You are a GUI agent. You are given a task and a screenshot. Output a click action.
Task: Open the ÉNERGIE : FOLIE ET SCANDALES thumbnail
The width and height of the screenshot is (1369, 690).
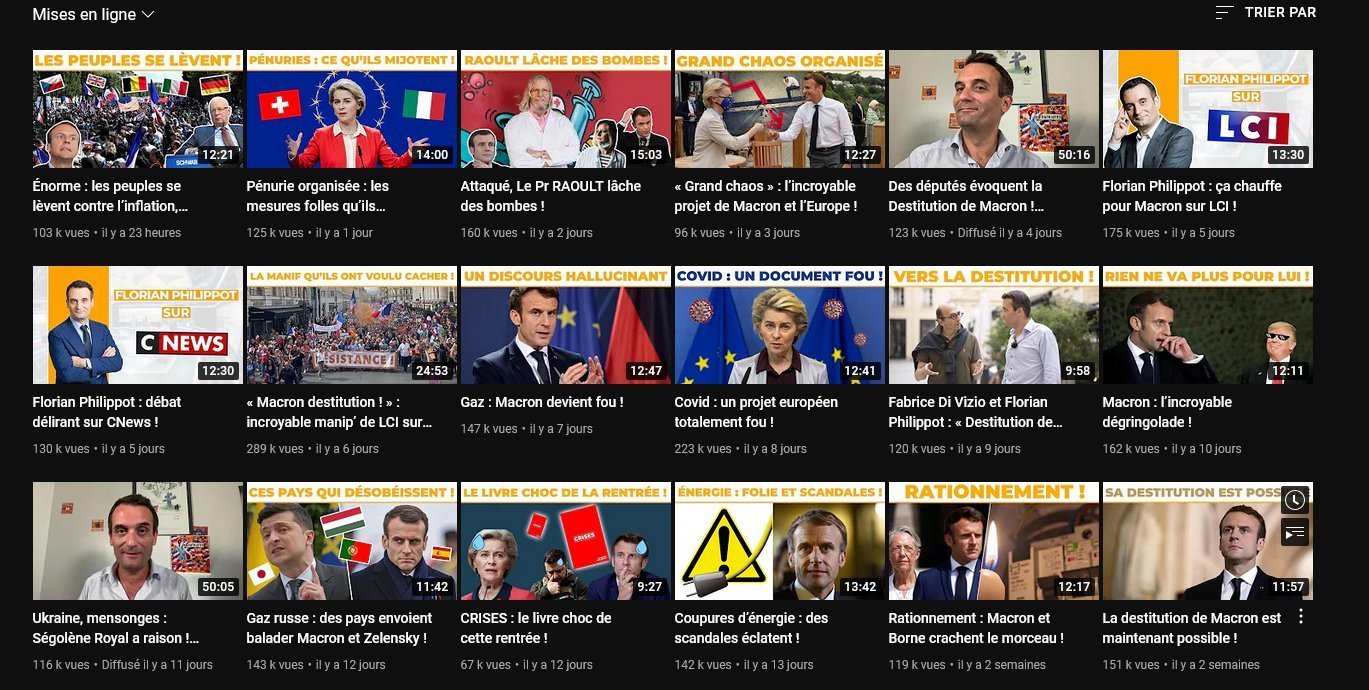780,541
